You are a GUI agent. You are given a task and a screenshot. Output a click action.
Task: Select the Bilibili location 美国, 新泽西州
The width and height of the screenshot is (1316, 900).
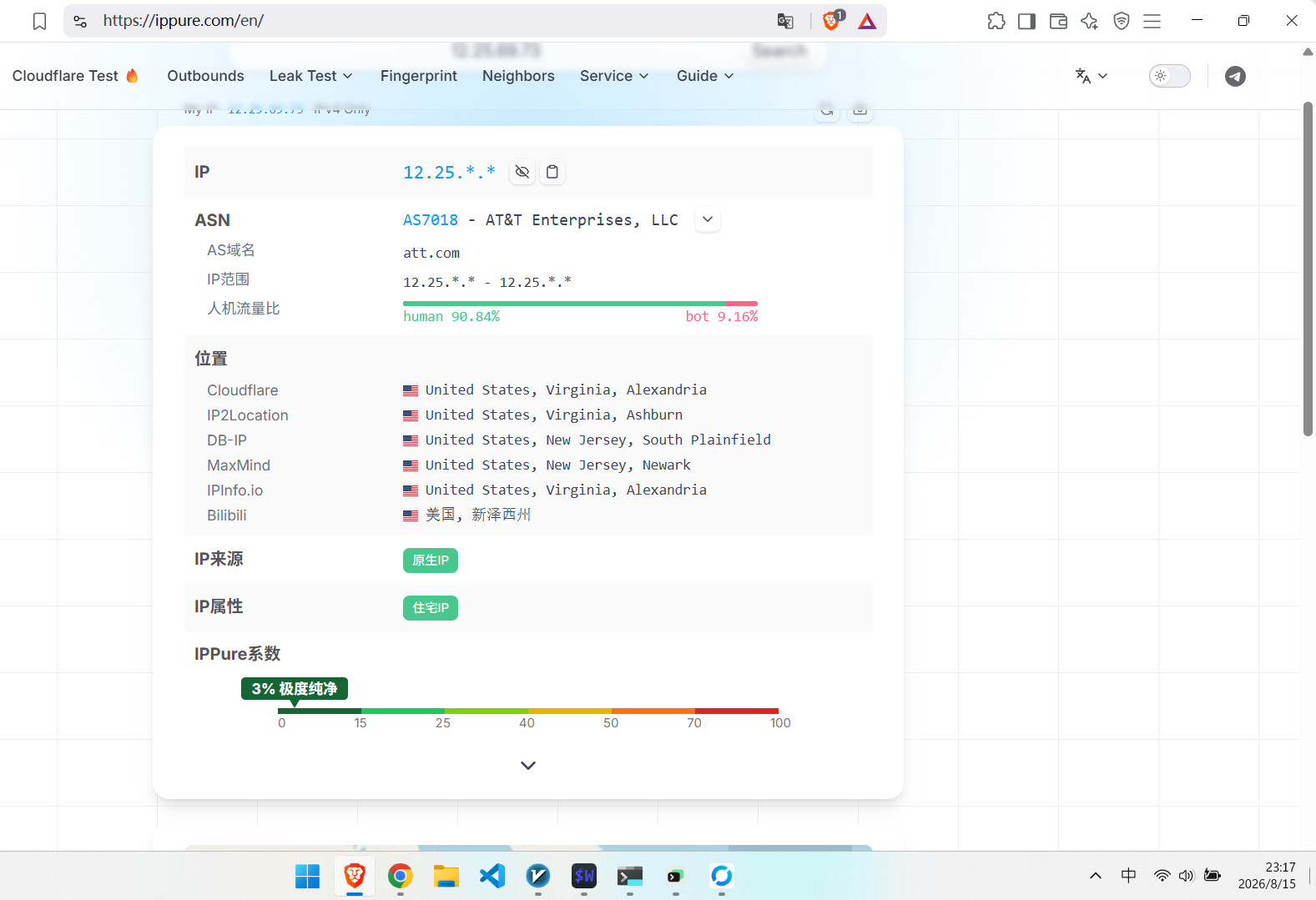(x=478, y=515)
